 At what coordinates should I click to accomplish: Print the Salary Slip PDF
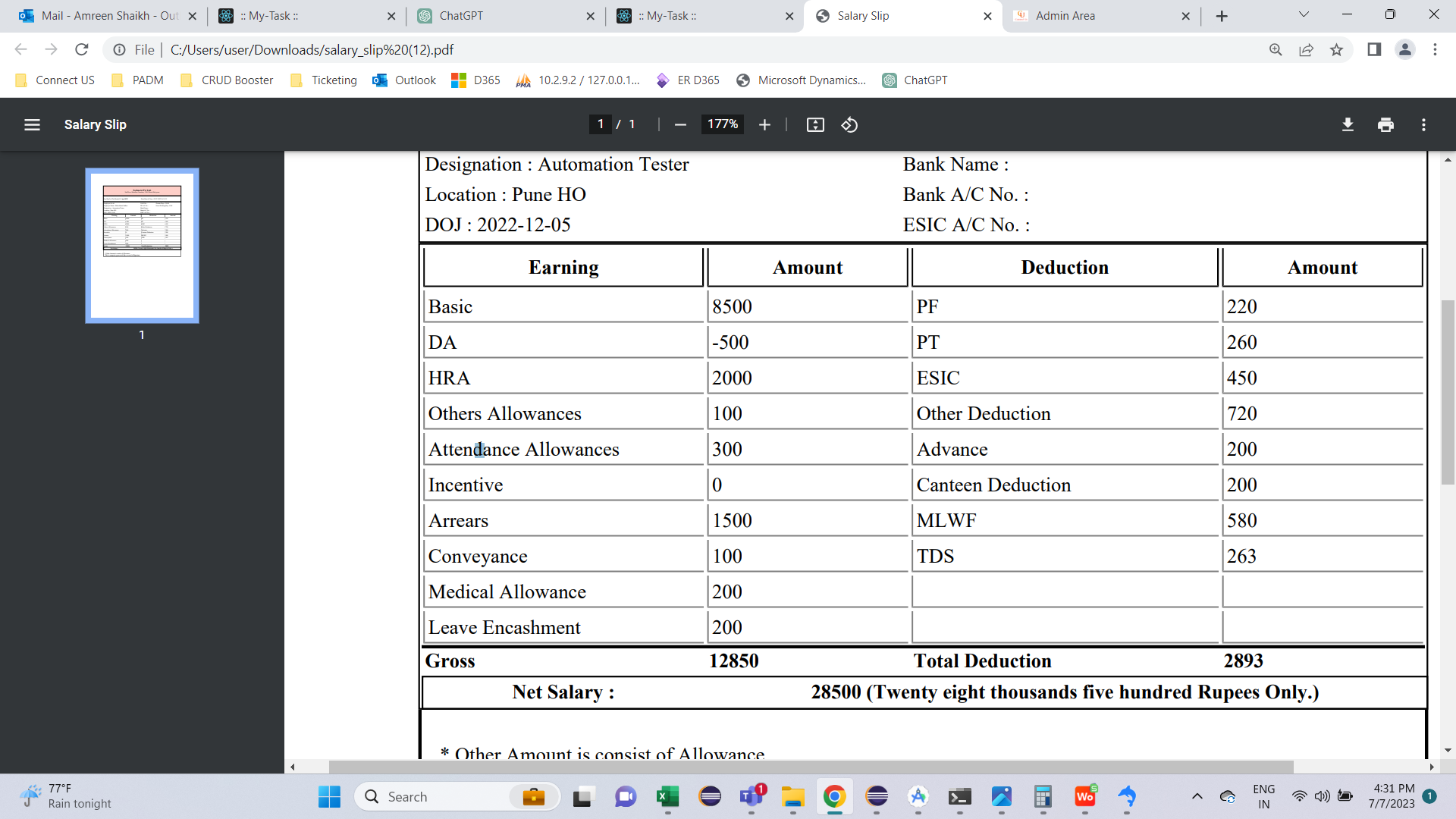coord(1385,124)
